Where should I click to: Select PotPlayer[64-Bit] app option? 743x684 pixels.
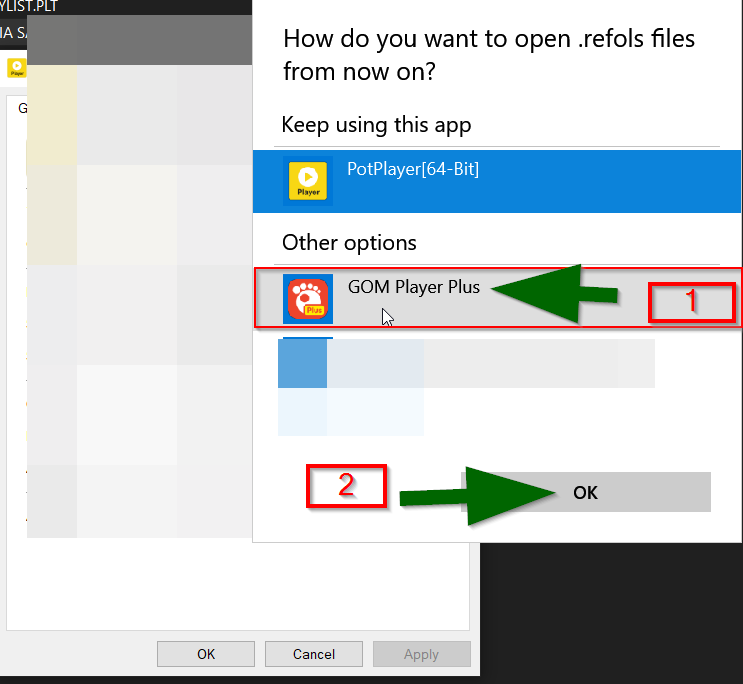tap(497, 181)
